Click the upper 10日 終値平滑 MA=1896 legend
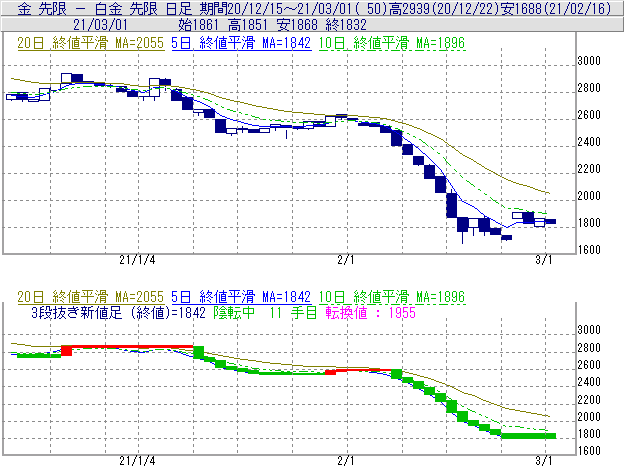The height and width of the screenshot is (473, 624). (392, 43)
